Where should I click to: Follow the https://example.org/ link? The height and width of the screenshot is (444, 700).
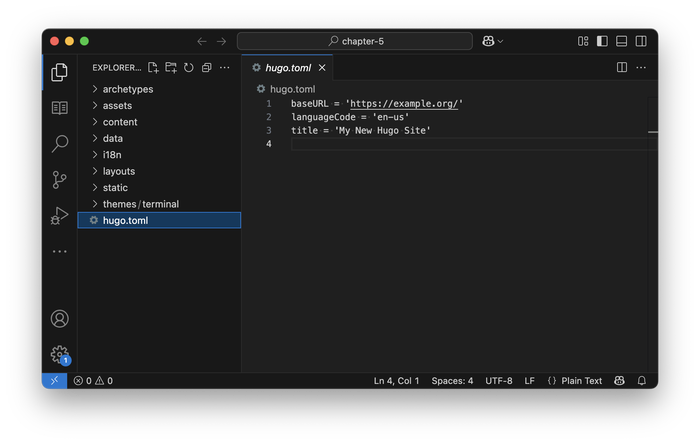[404, 104]
